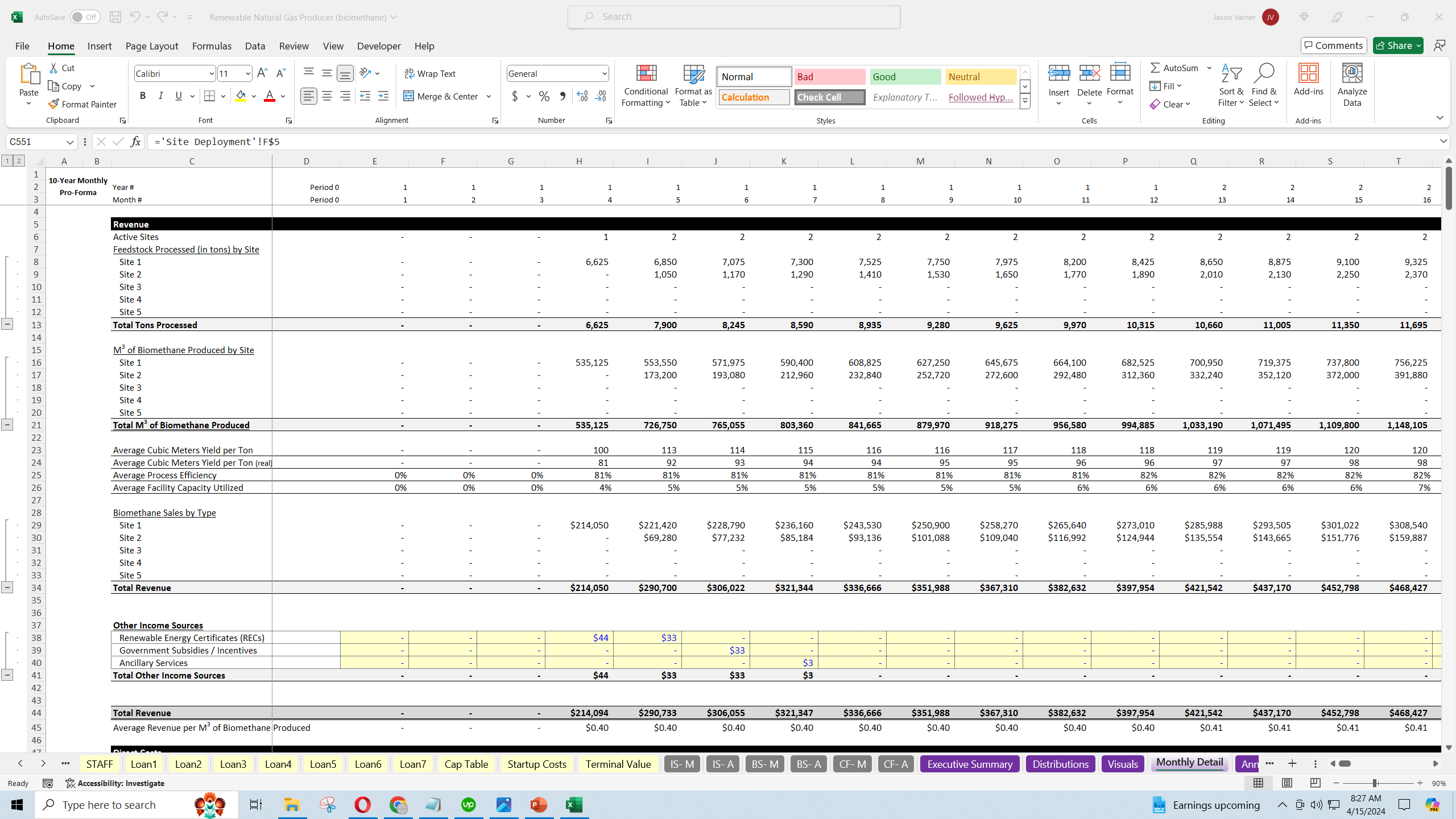Open the font name Calibri dropdown
Image resolution: width=1456 pixels, height=819 pixels.
point(211,73)
